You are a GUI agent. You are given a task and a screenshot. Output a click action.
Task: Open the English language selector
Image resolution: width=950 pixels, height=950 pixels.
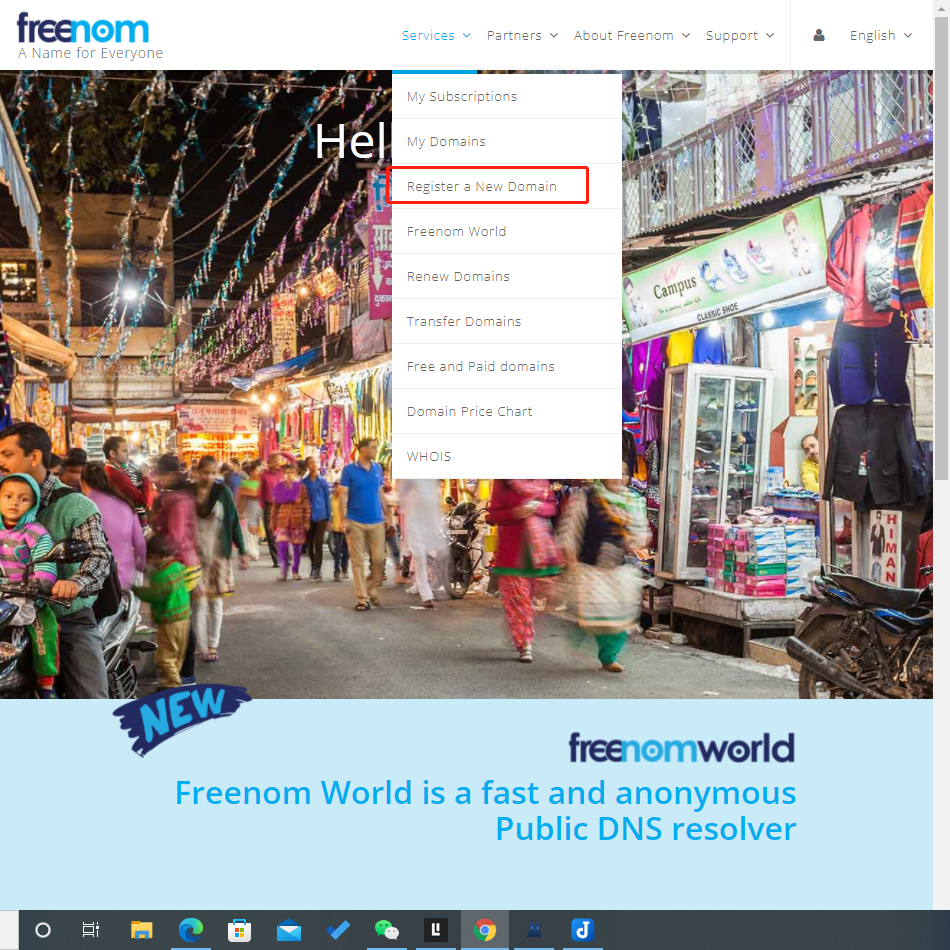[881, 35]
